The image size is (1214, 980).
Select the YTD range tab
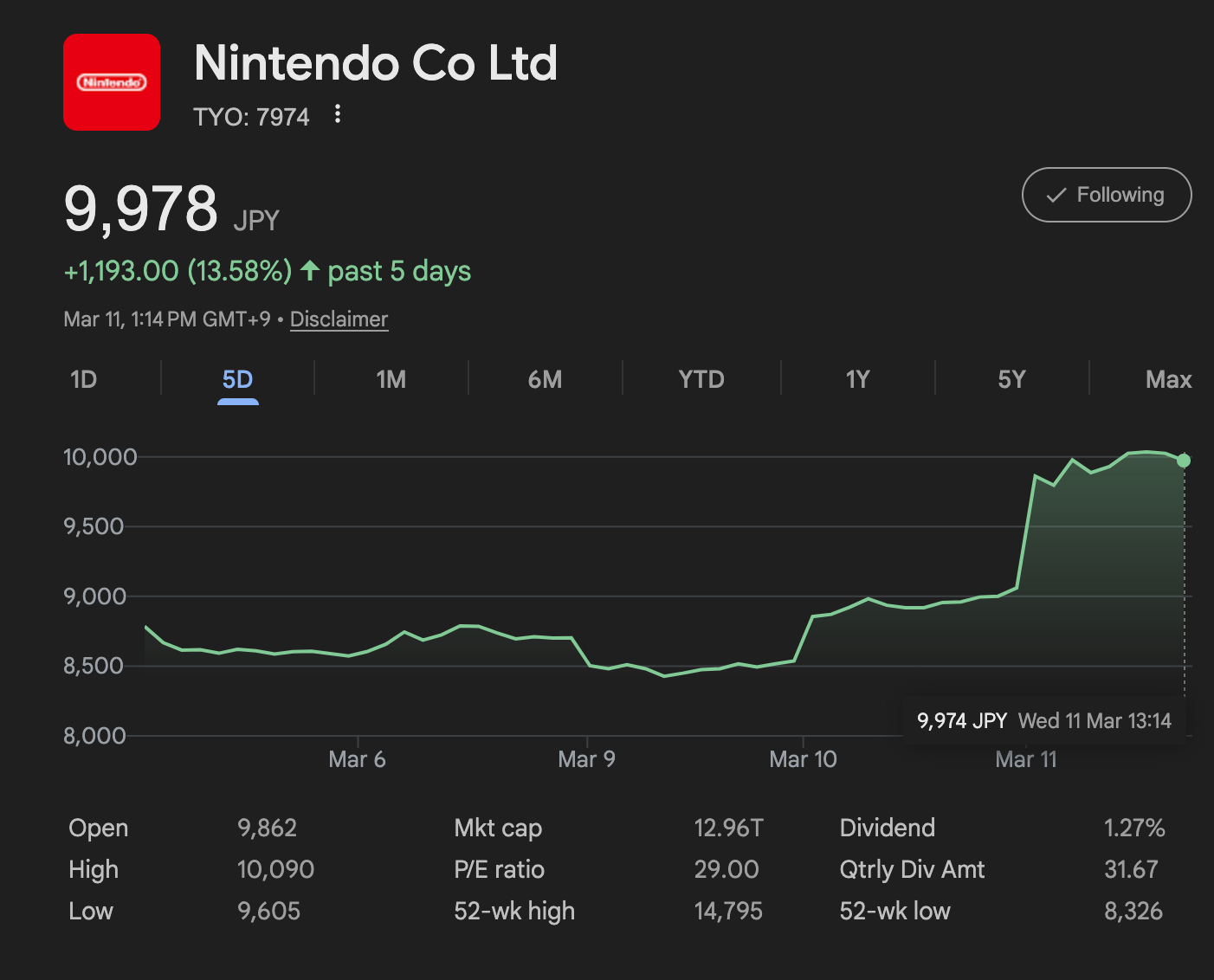click(x=701, y=379)
